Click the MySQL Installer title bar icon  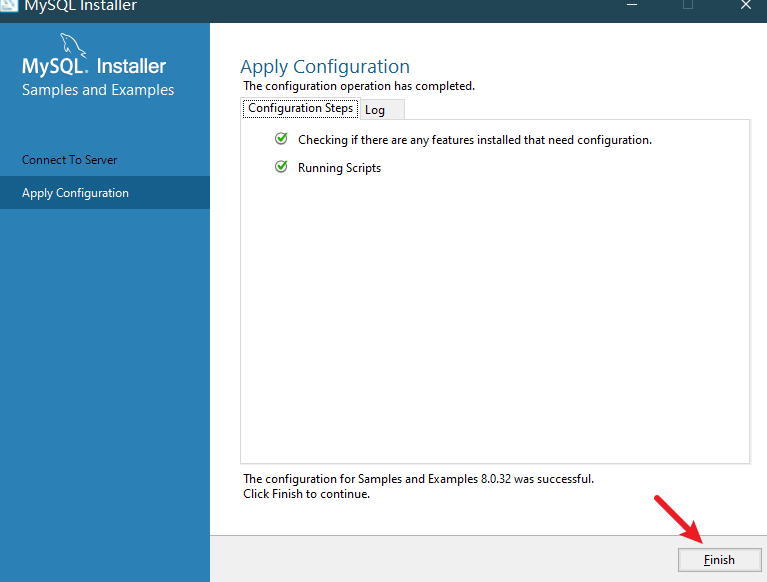point(8,5)
